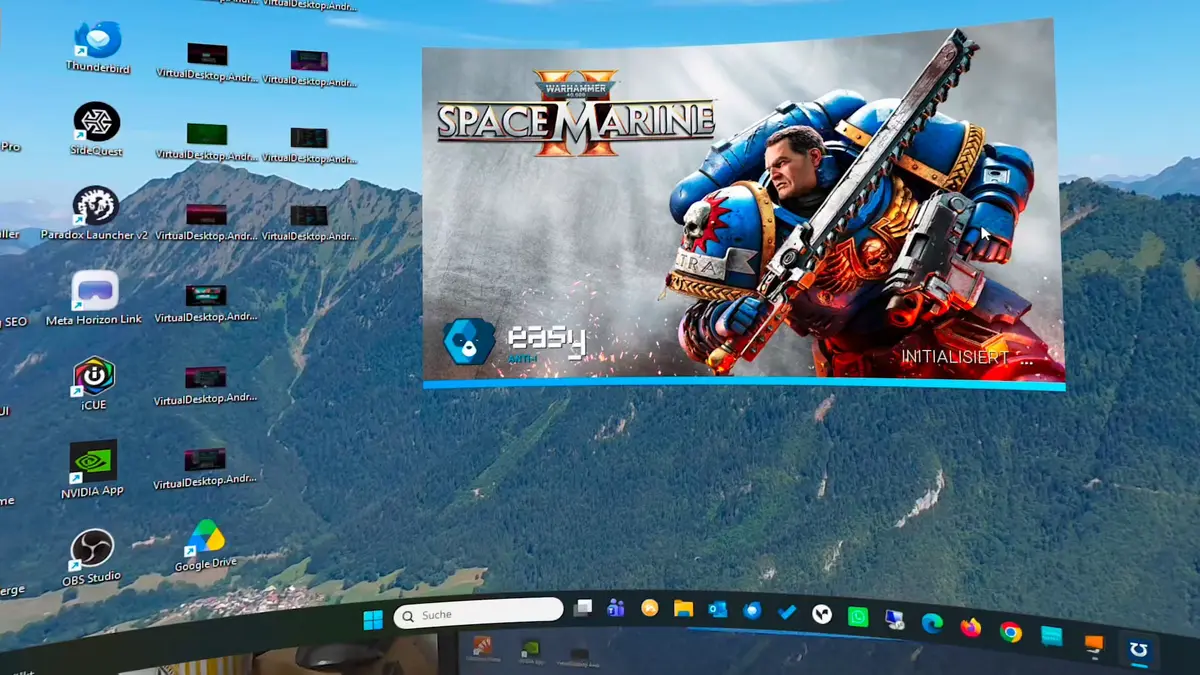This screenshot has height=675, width=1200.
Task: Launch Microsoft Edge from the taskbar
Action: pyautogui.click(x=932, y=624)
